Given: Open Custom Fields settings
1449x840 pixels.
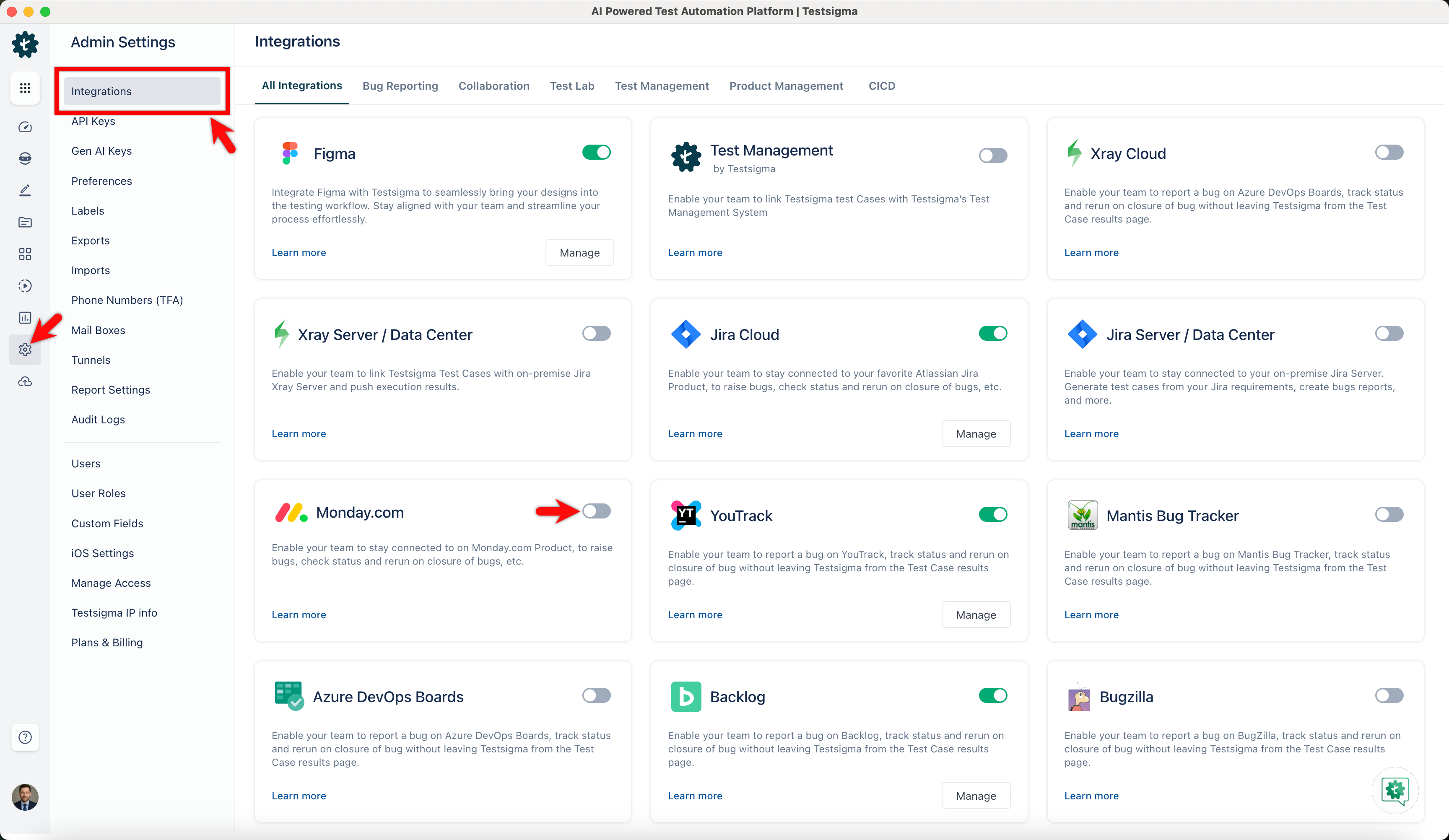Looking at the screenshot, I should click(107, 523).
